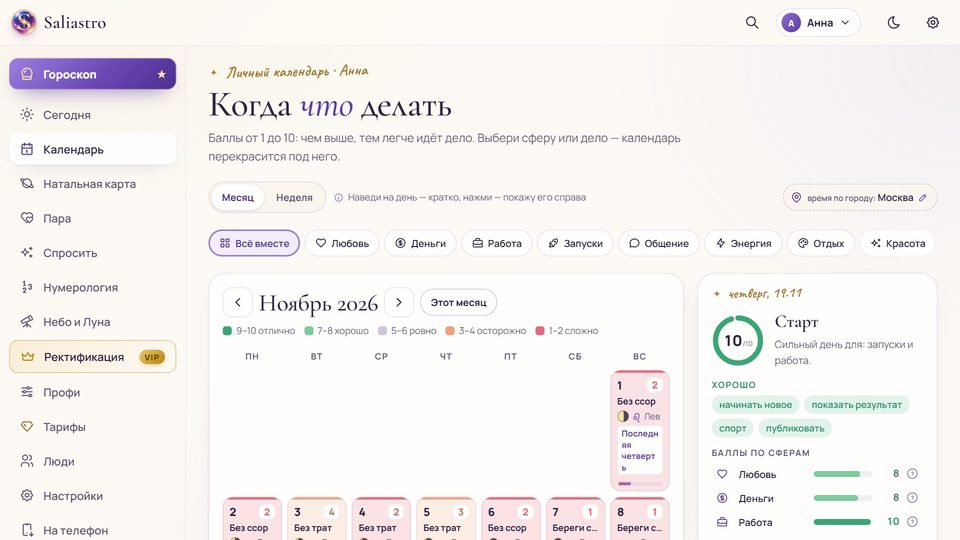Click the gear icon beside Настройки
The width and height of the screenshot is (960, 540).
(27, 495)
